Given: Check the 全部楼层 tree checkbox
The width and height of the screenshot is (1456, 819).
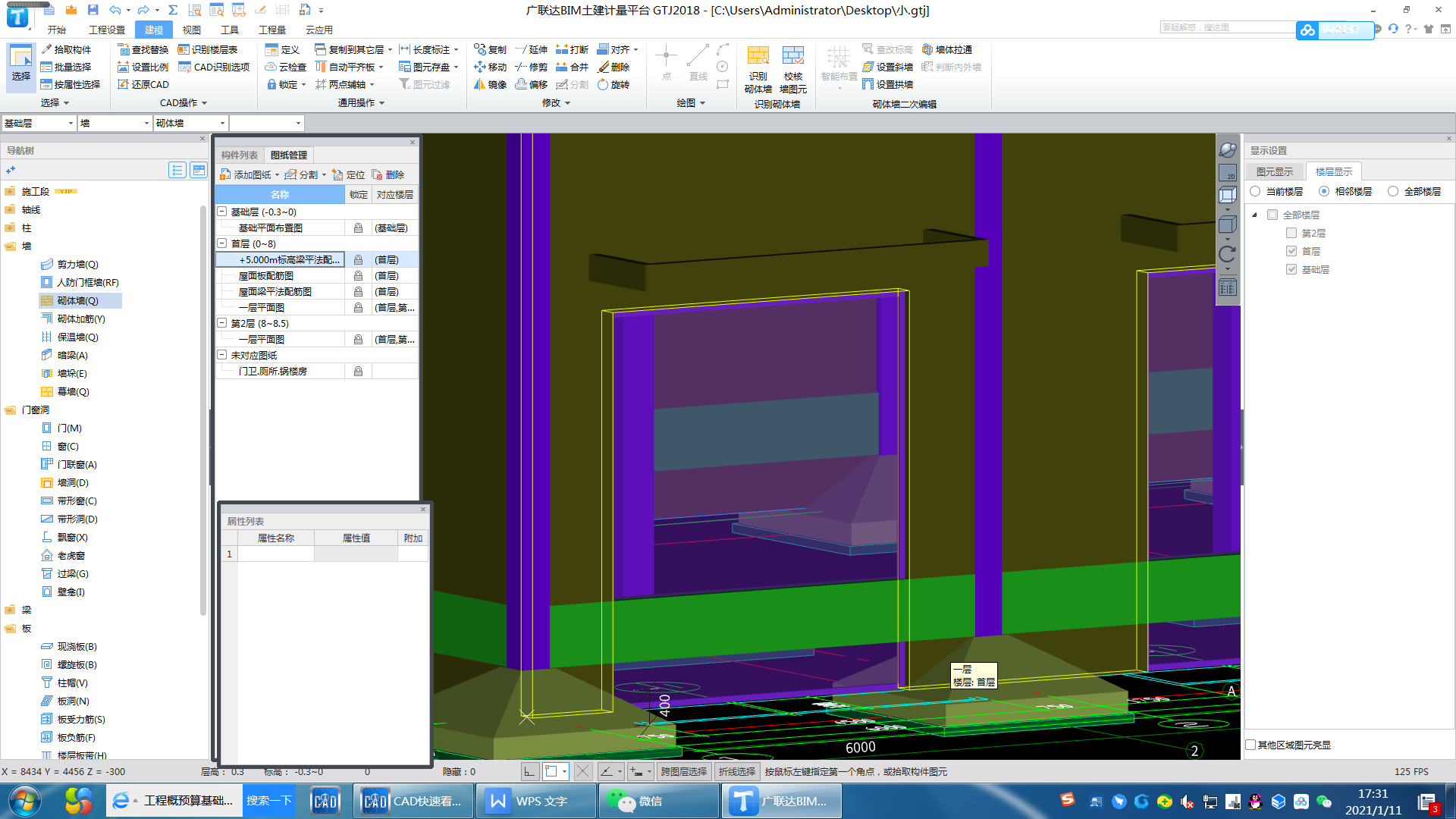Looking at the screenshot, I should click(1272, 215).
